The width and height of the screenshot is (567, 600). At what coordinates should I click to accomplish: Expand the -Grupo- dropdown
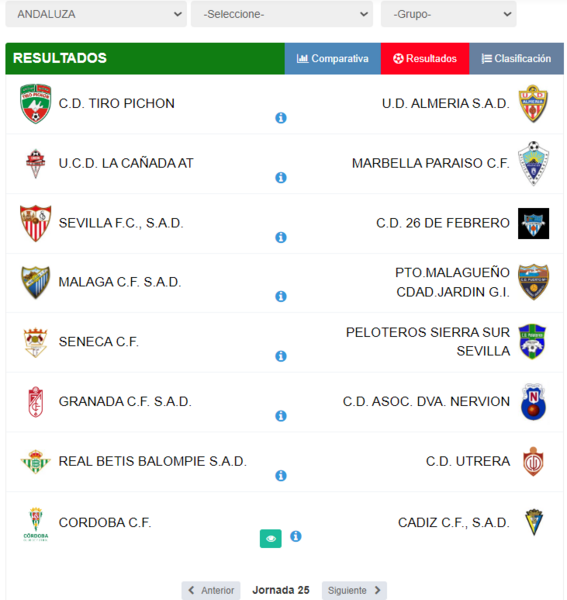448,14
